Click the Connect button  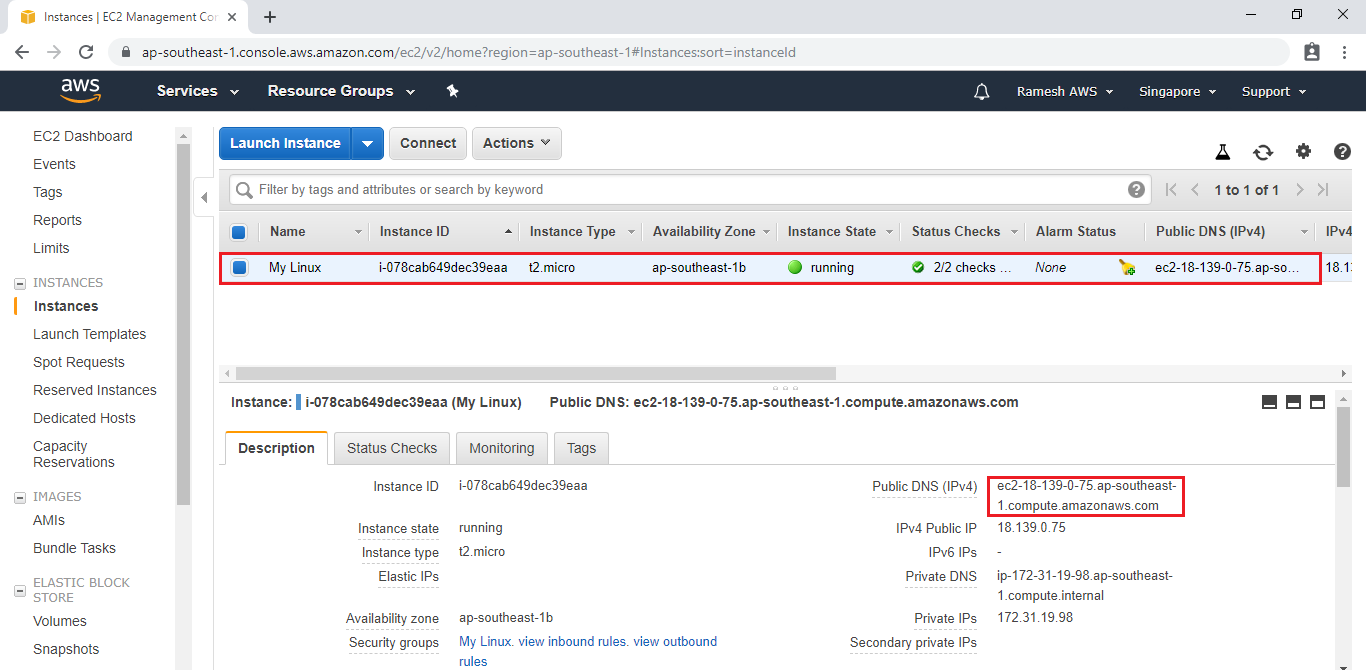[428, 143]
